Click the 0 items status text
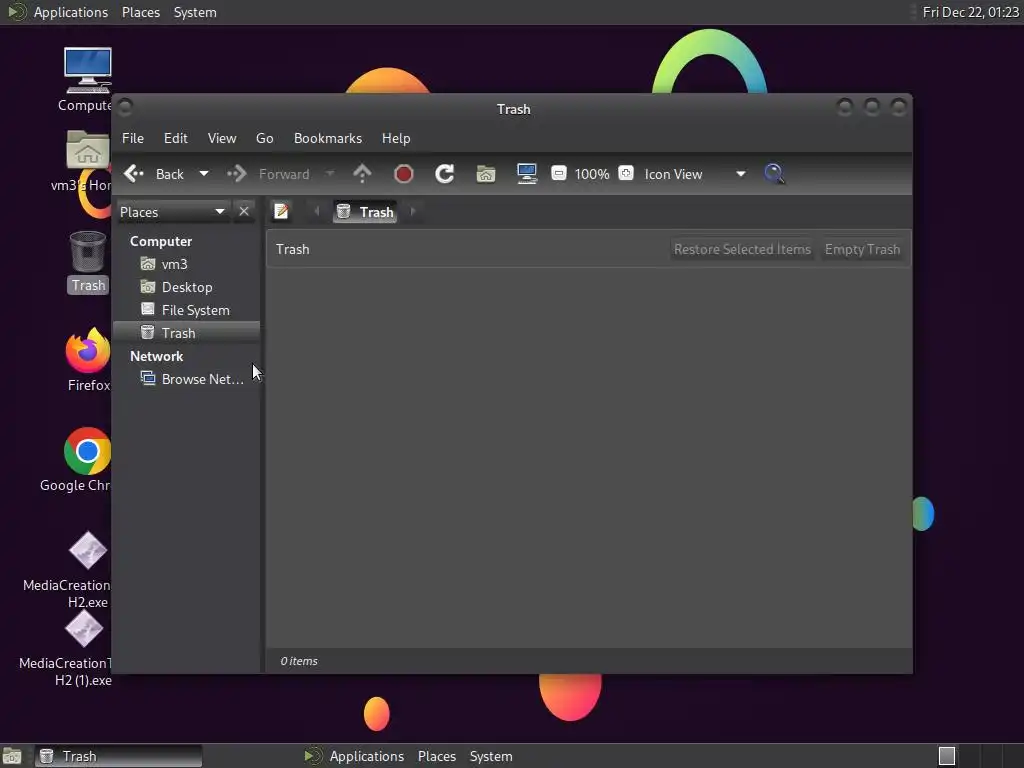This screenshot has width=1024, height=768. point(299,661)
